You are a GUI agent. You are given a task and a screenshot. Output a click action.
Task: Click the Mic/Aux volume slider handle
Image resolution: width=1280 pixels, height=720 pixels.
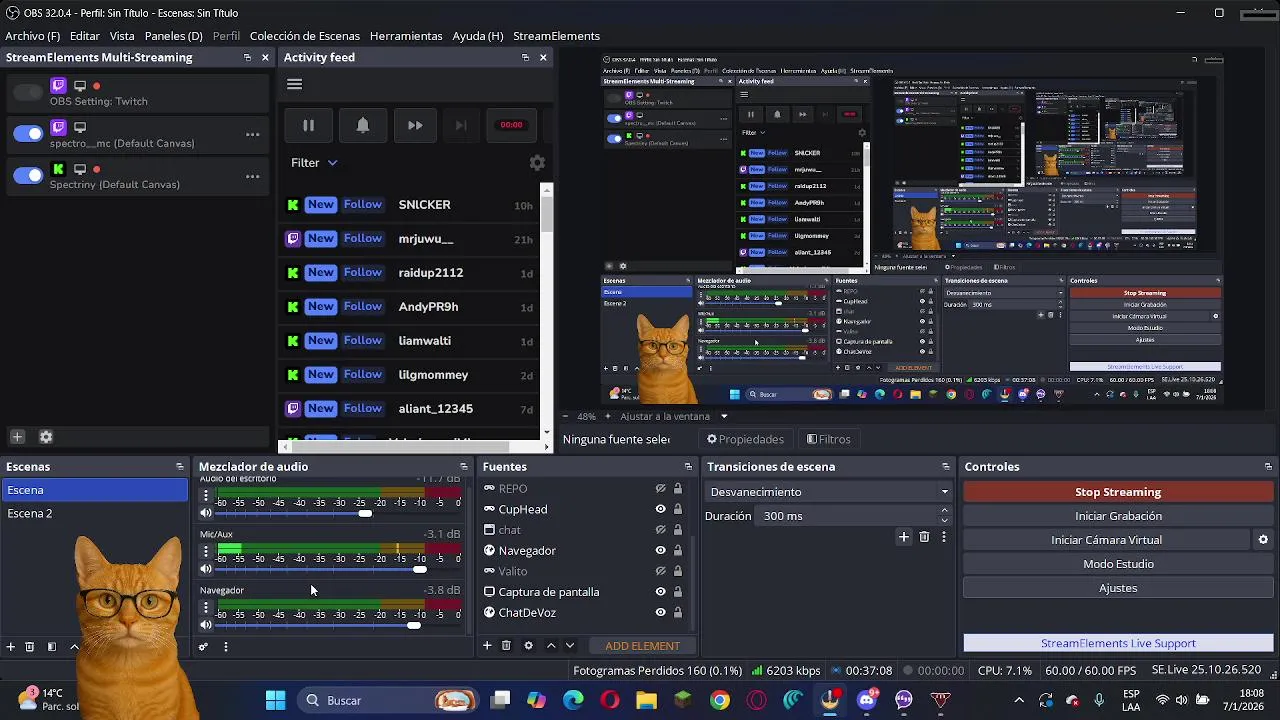[420, 569]
